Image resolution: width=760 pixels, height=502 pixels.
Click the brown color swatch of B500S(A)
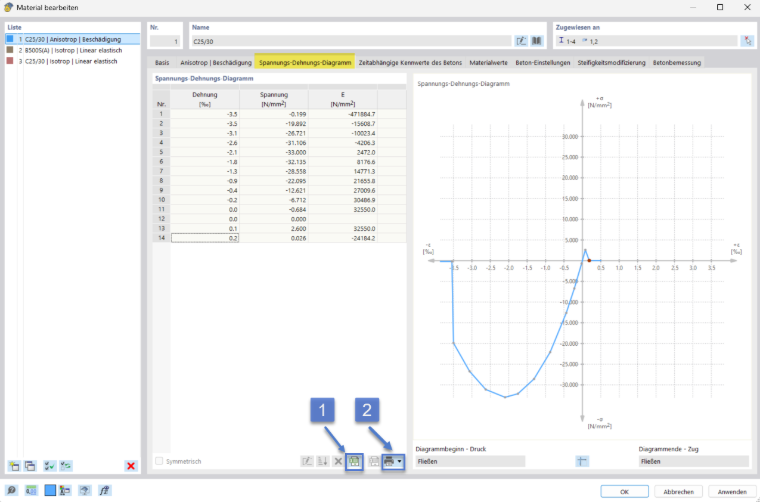(10, 50)
